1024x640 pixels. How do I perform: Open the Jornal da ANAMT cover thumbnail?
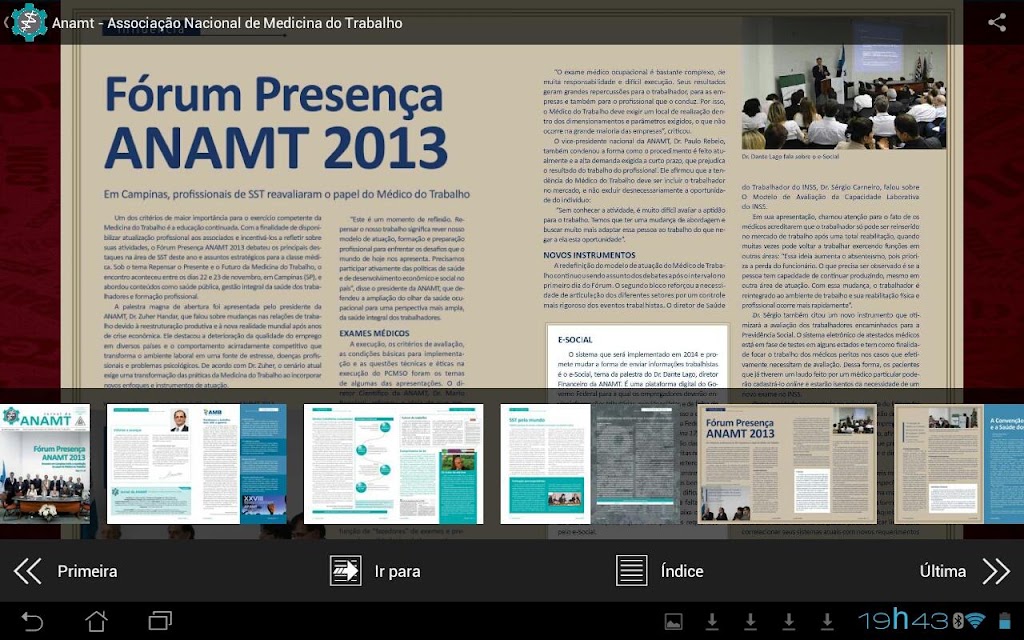[x=45, y=464]
